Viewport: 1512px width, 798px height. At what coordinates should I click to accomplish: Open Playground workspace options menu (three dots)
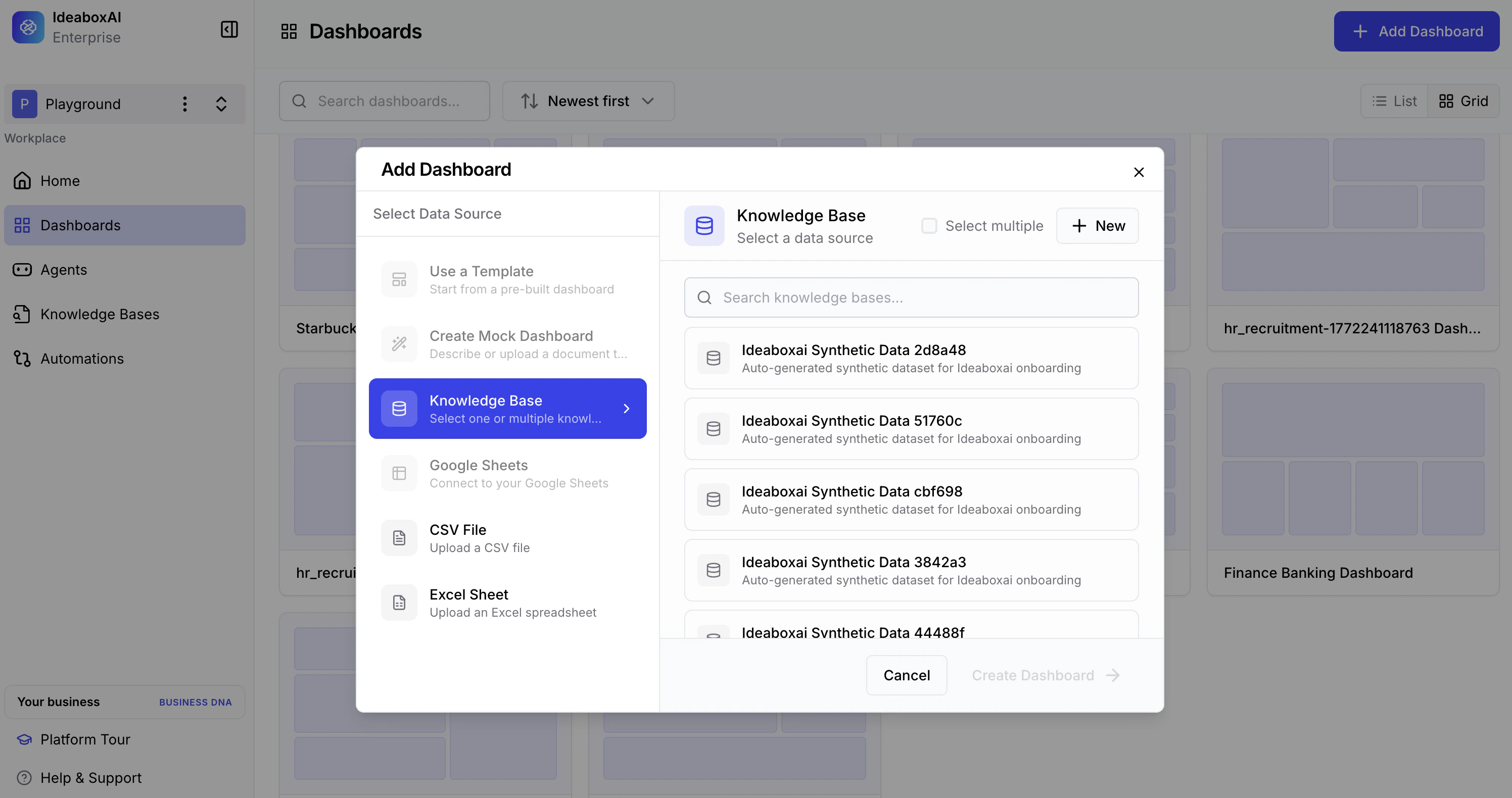(185, 104)
